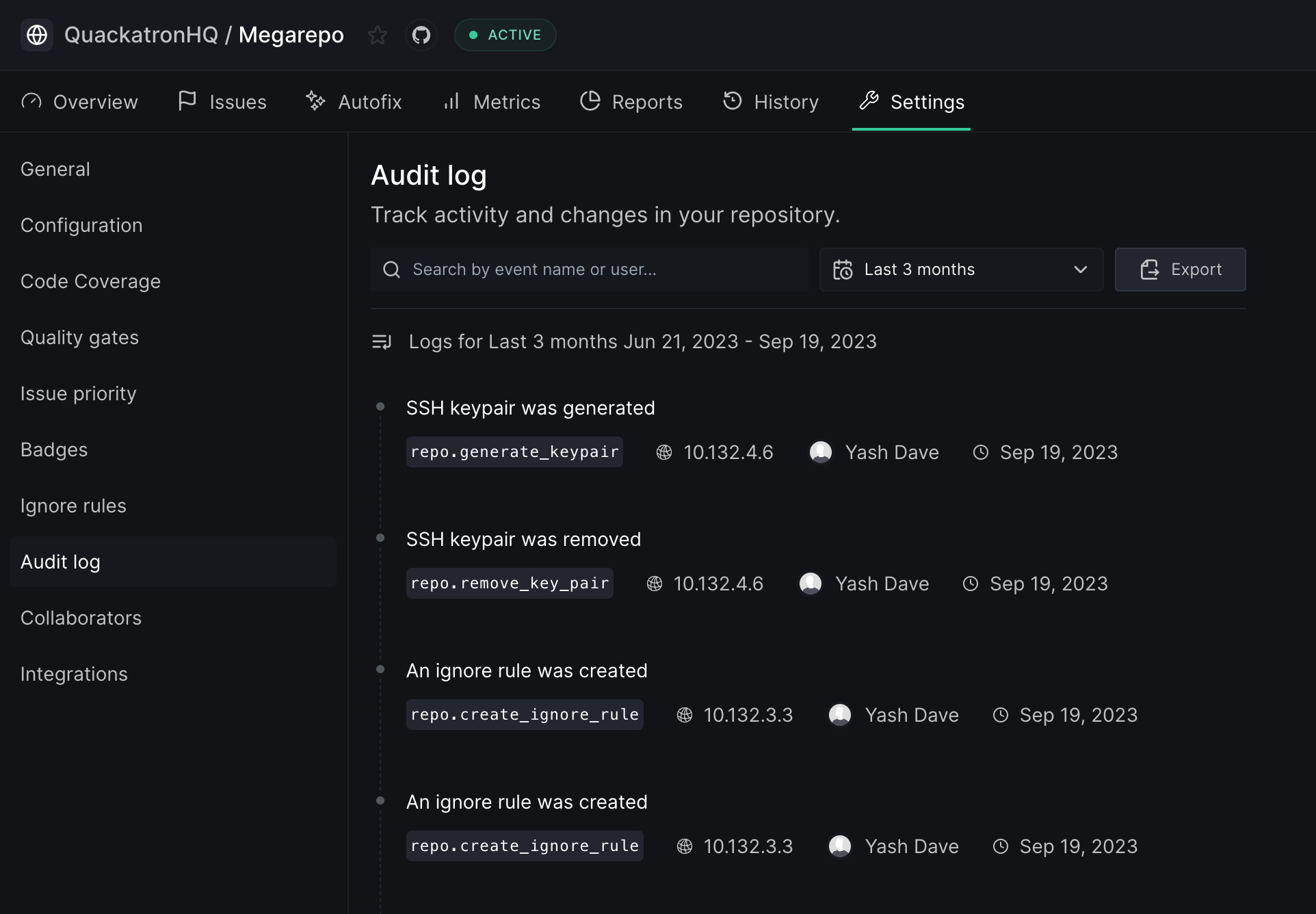Go to the Metrics tab

[x=492, y=102]
